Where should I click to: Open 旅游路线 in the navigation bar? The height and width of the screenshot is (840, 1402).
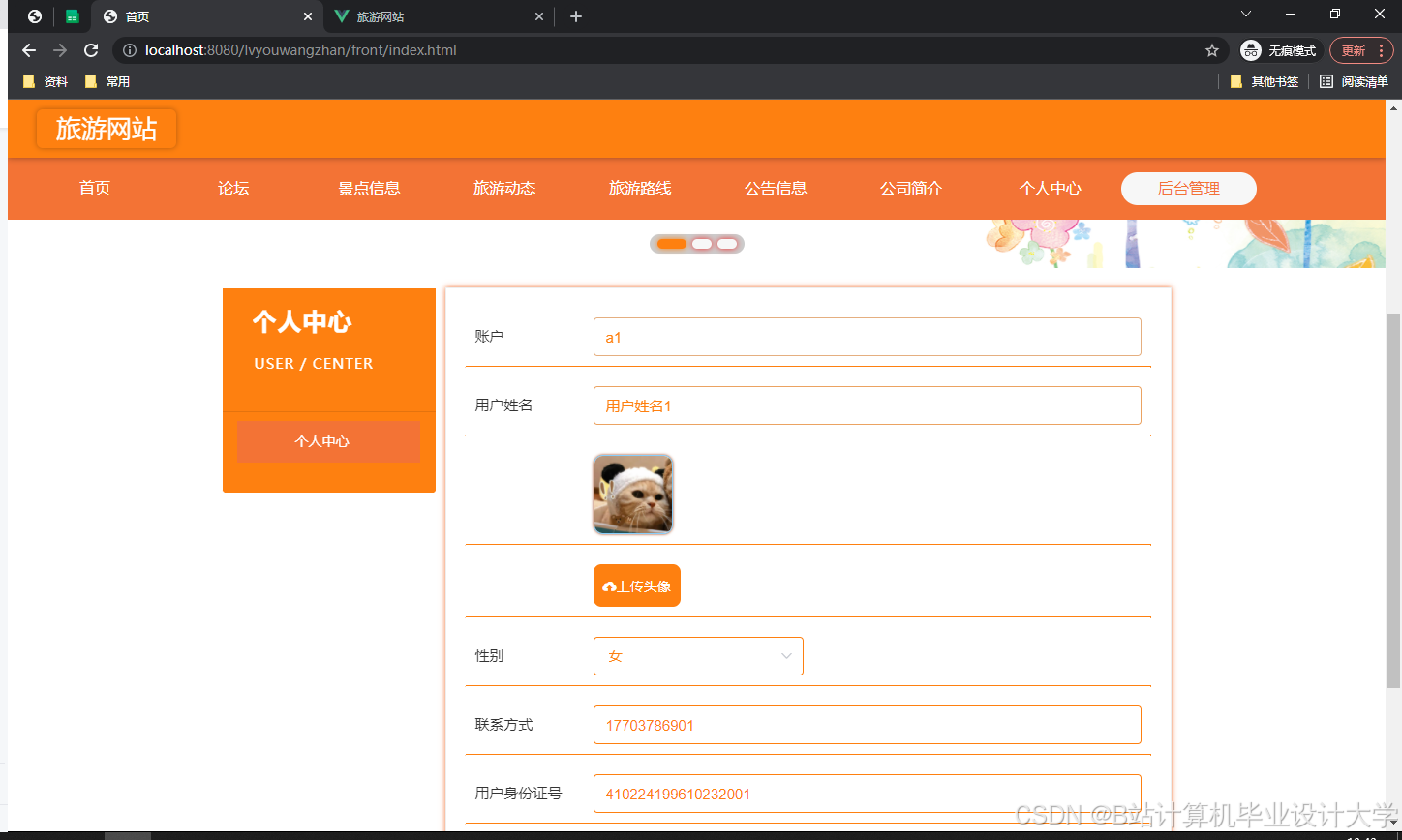pyautogui.click(x=640, y=189)
